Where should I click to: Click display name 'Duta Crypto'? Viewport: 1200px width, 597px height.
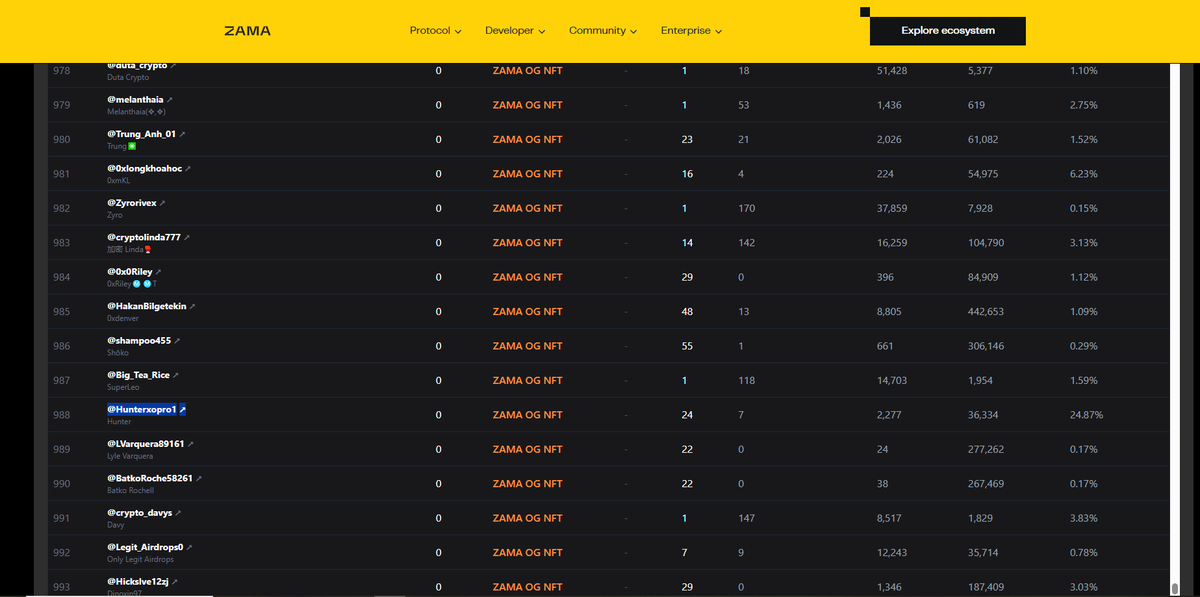pyautogui.click(x=128, y=77)
